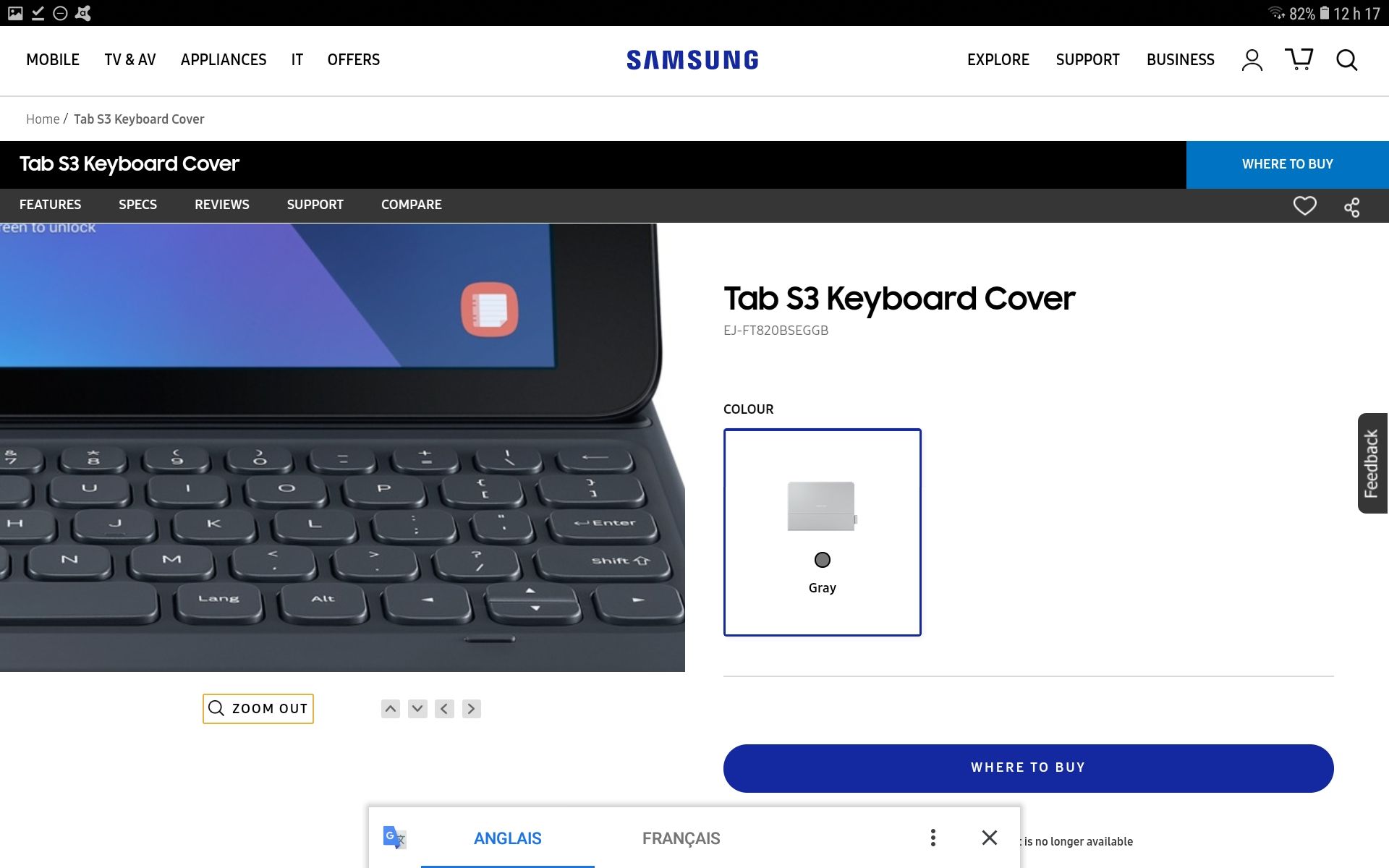
Task: Open the SPECS tab
Action: (x=137, y=205)
